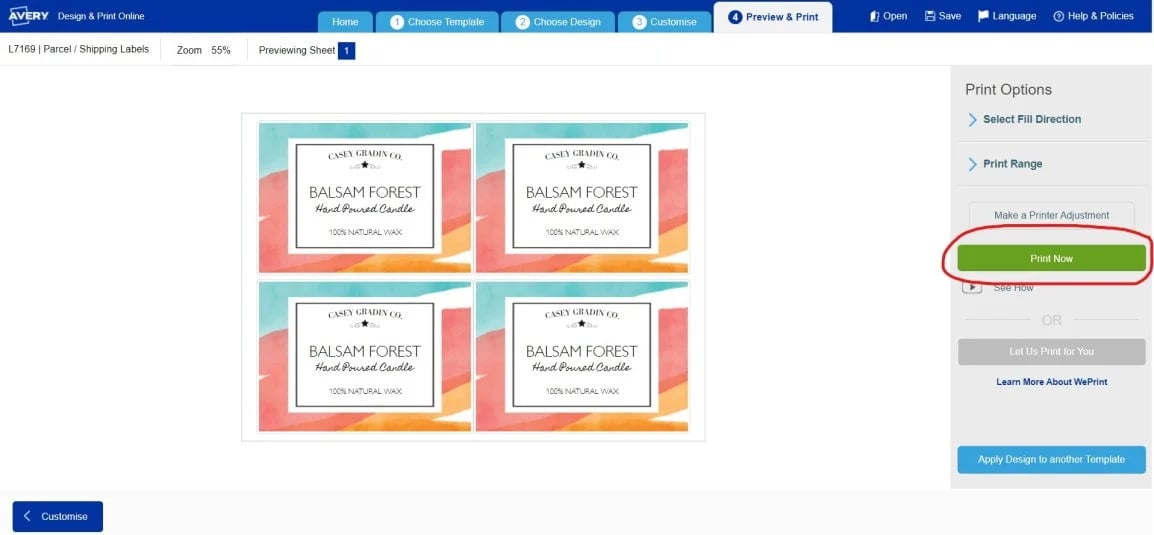Screen dimensions: 1154x535
Task: Select the top-left label preview
Action: pos(365,198)
